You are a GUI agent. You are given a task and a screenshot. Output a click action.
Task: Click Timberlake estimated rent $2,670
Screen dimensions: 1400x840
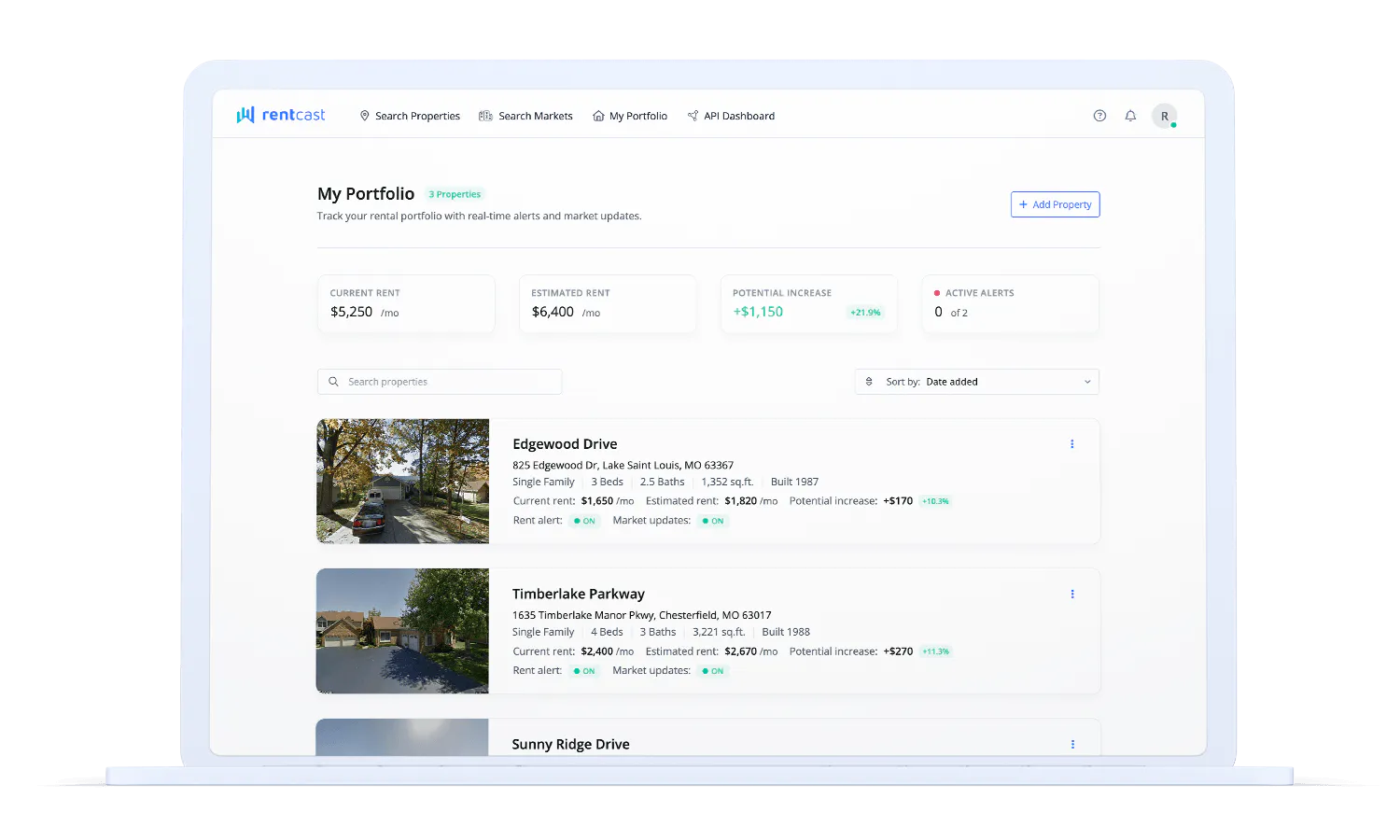pos(740,651)
